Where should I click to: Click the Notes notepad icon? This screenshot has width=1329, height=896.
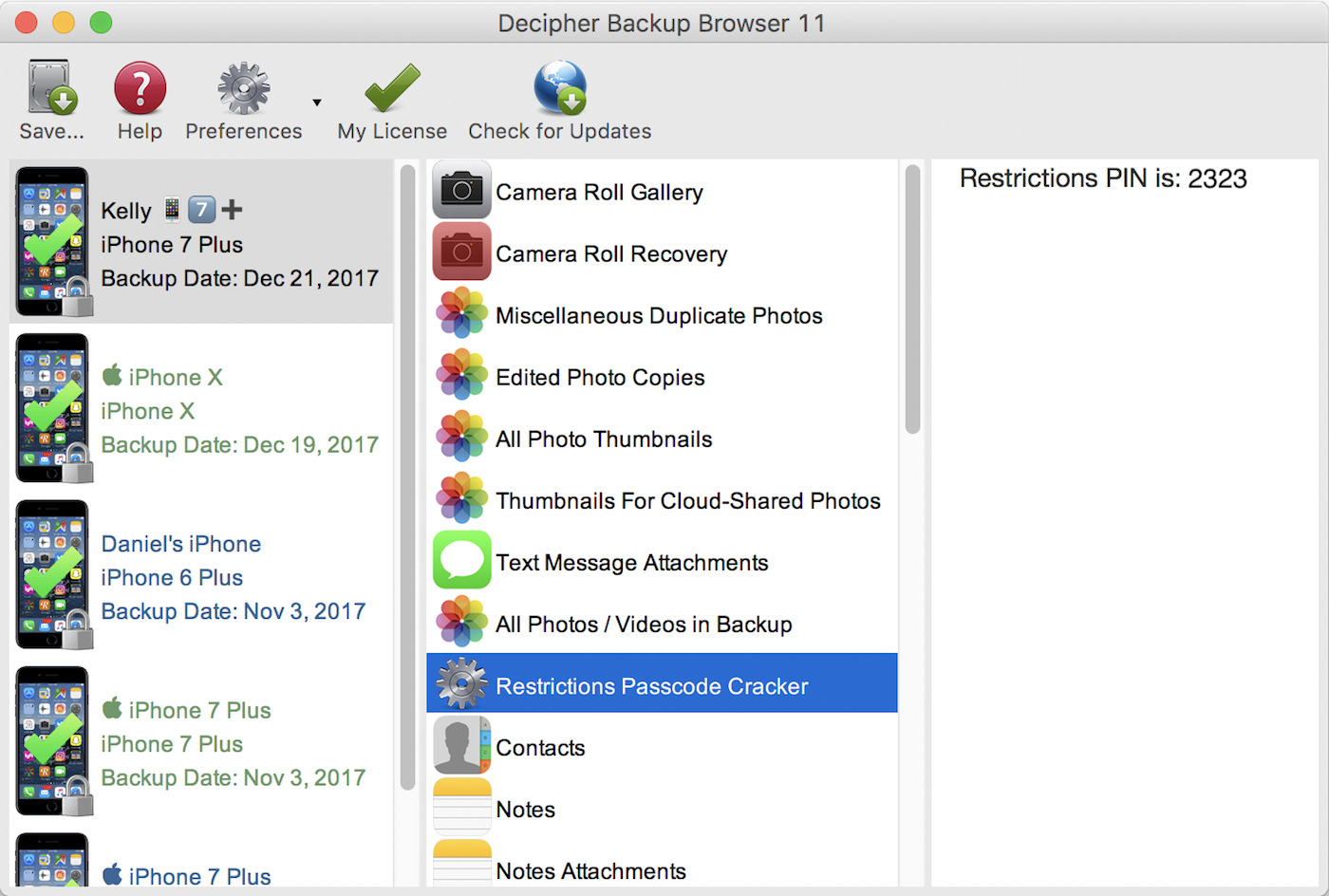[462, 808]
